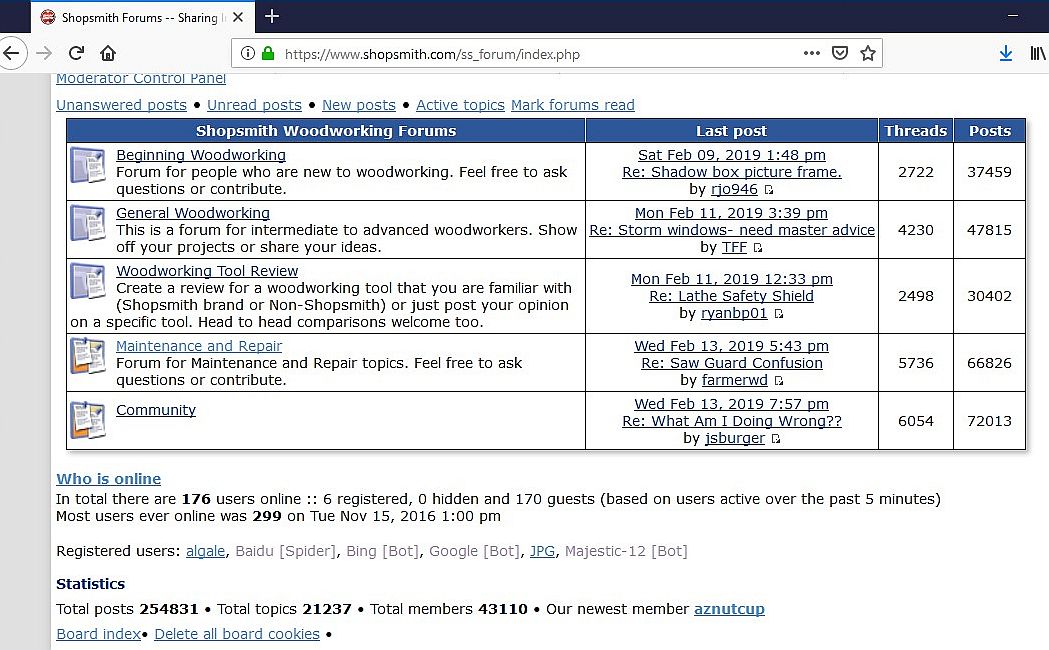Open the Unanswered posts link
Image resolution: width=1049 pixels, height=650 pixels.
point(121,105)
